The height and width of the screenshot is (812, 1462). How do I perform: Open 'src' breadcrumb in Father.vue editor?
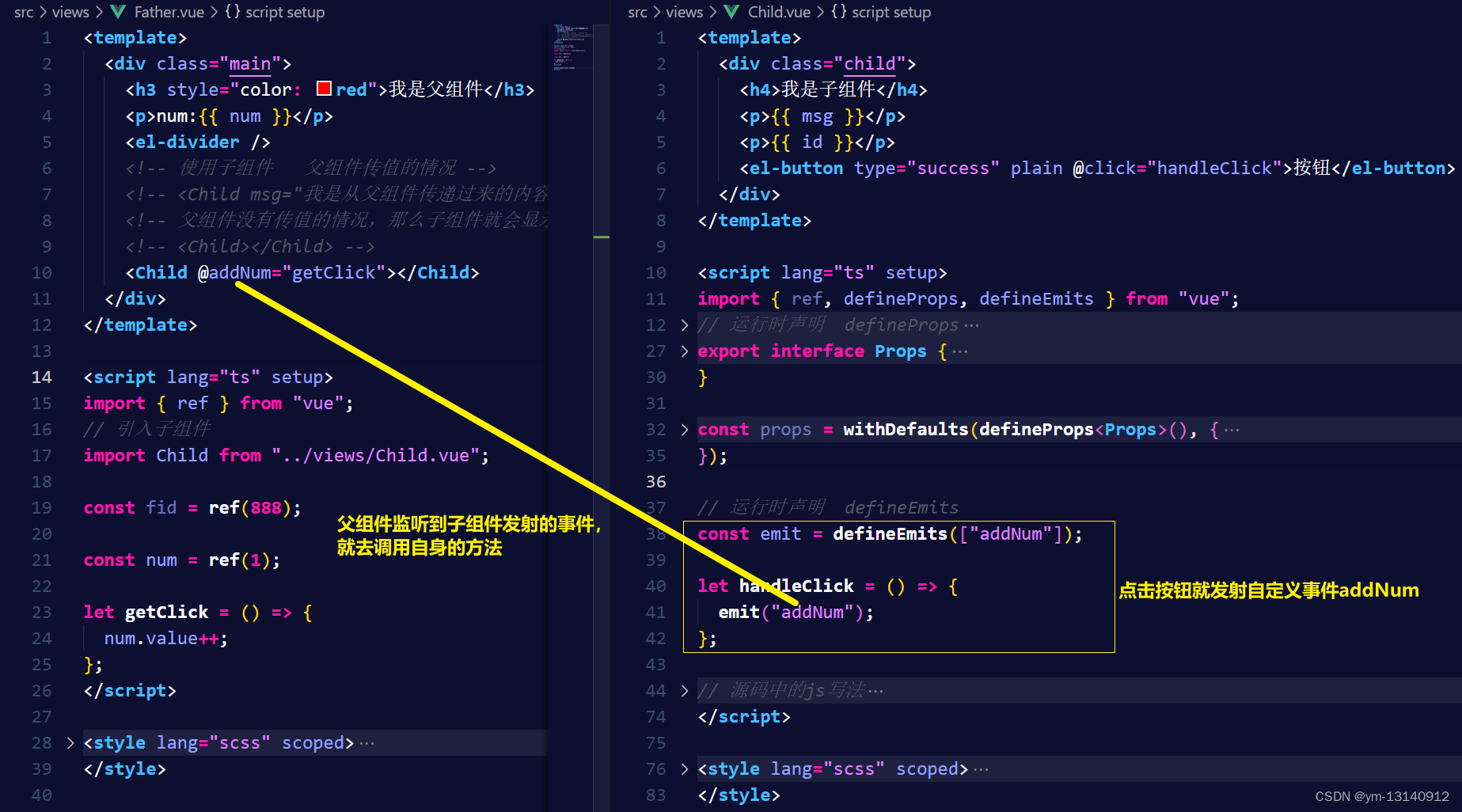point(24,12)
